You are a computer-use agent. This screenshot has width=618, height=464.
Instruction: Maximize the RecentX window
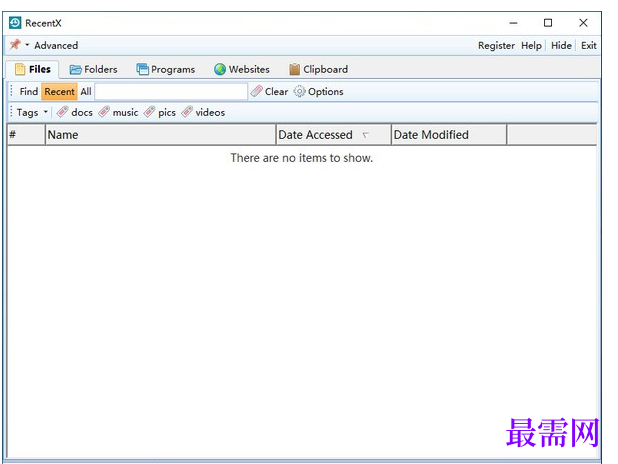(x=548, y=23)
